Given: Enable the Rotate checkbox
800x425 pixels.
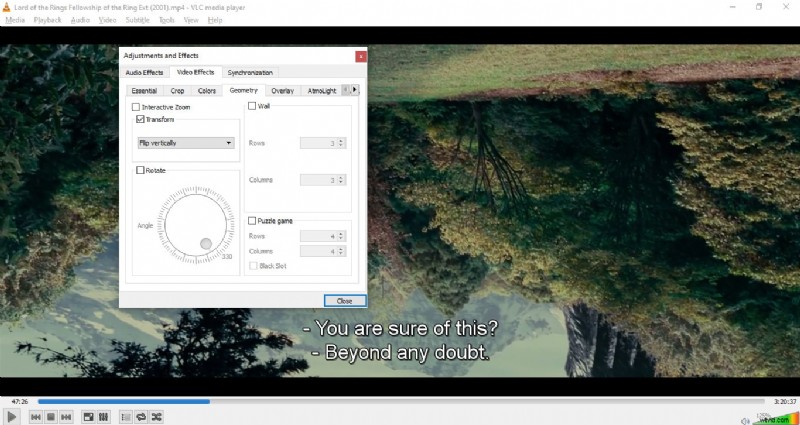Looking at the screenshot, I should 140,170.
